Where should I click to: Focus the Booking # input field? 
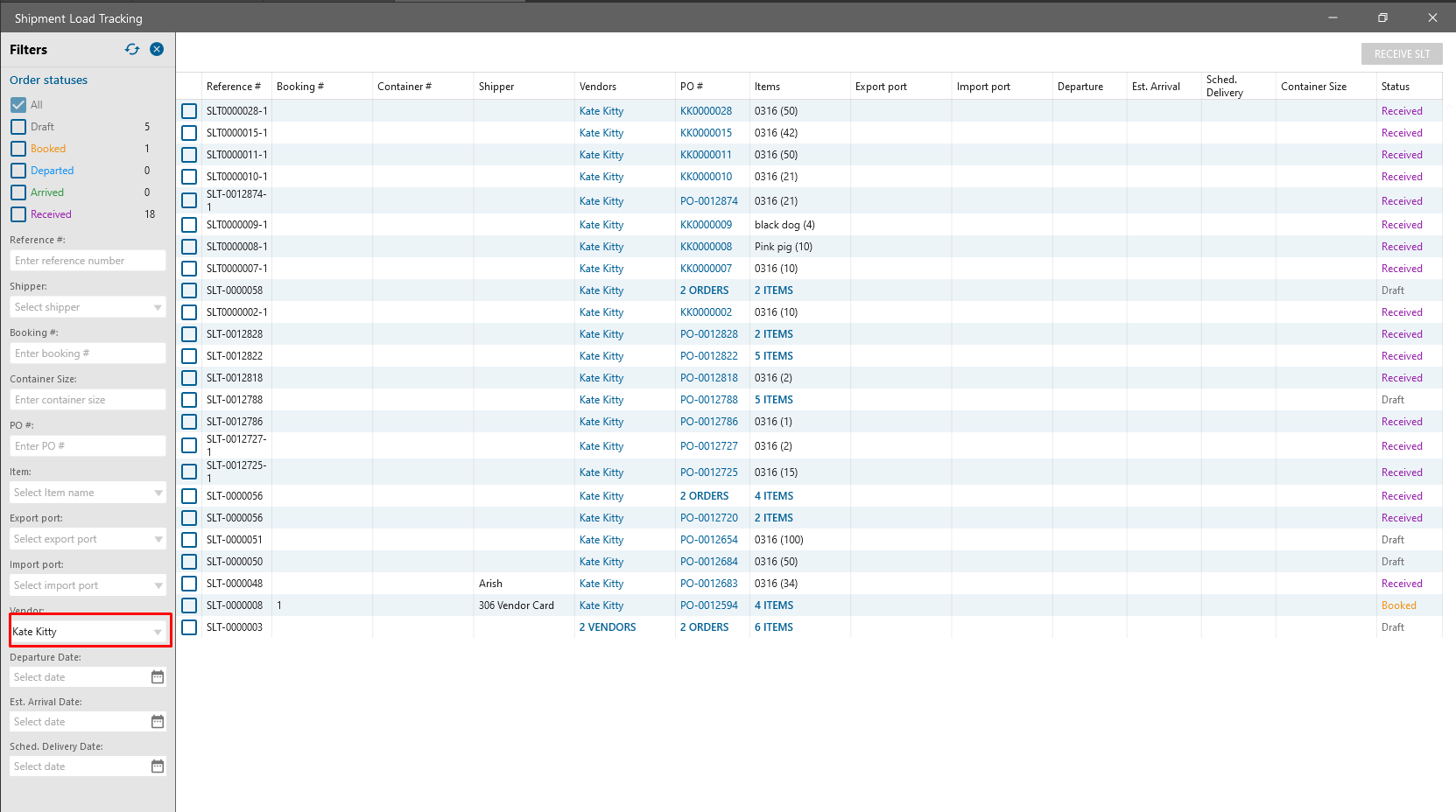[x=88, y=353]
